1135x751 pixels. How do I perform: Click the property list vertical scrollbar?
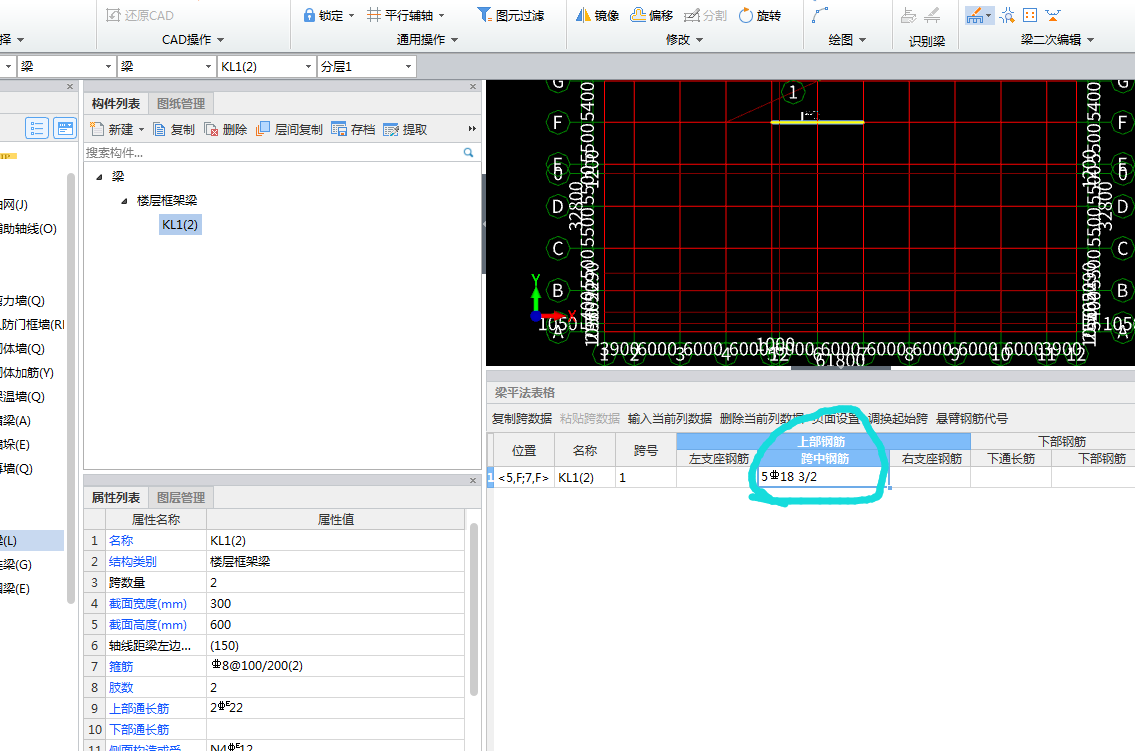coord(474,609)
